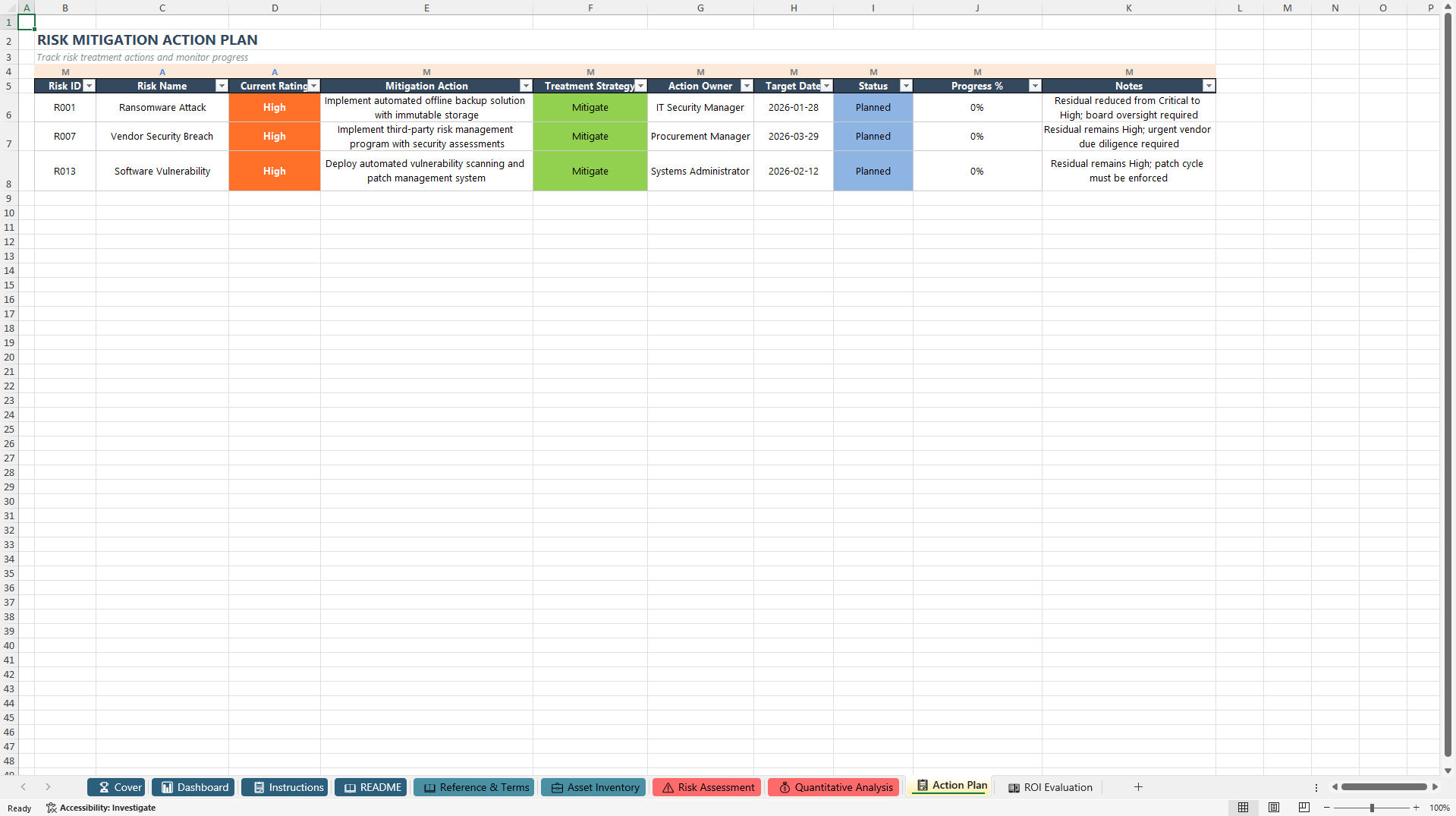Select the IT Security Manager cell
The width and height of the screenshot is (1456, 816).
pos(700,108)
